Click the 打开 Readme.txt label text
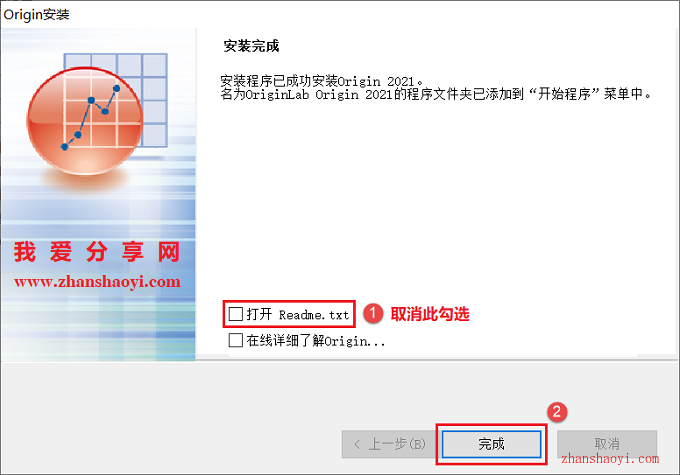 pos(298,314)
